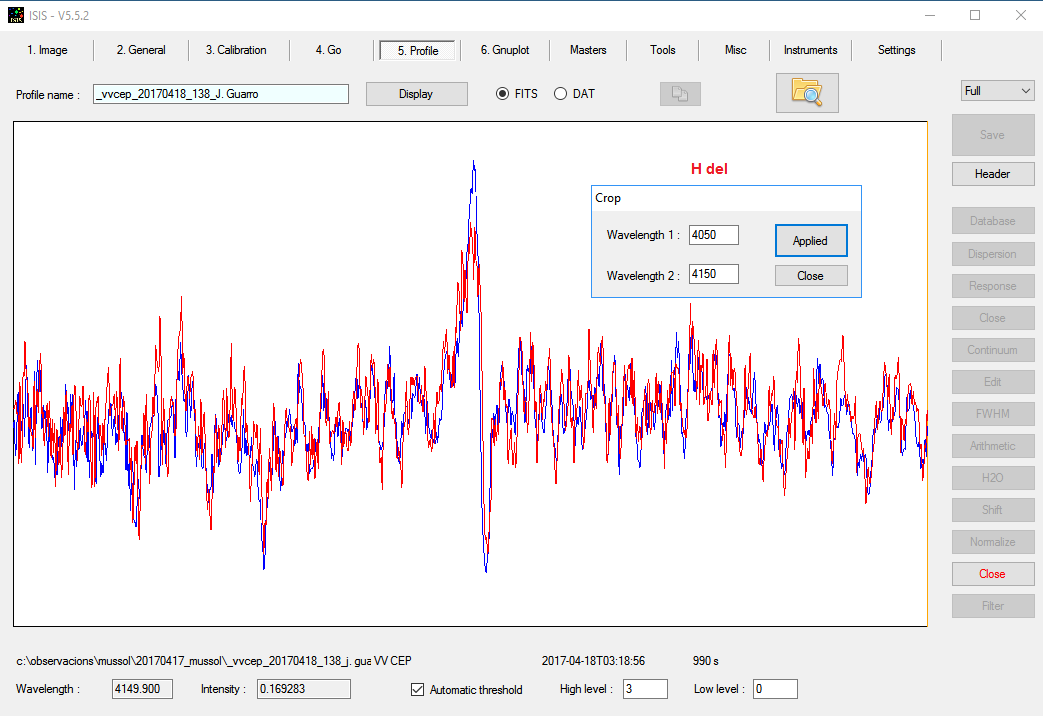
Task: Click the red Close button in sidebar
Action: pyautogui.click(x=992, y=574)
